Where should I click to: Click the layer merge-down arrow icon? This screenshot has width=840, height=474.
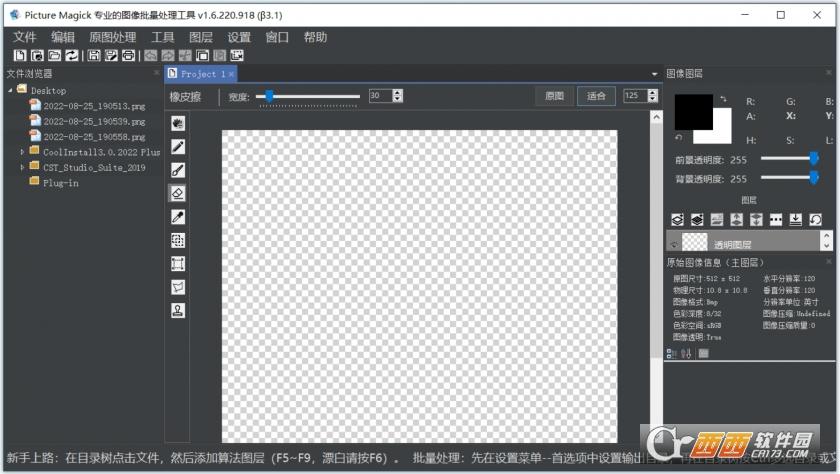(796, 220)
